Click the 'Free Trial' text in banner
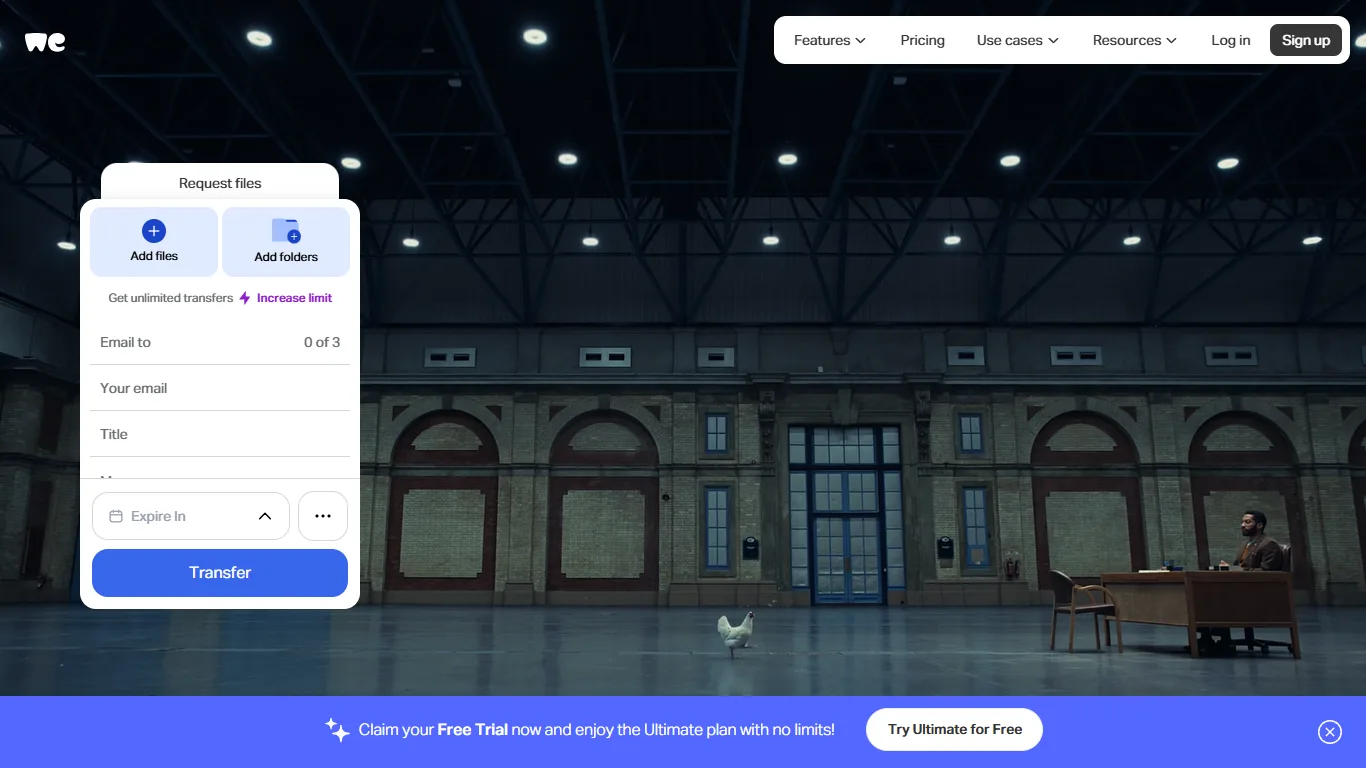1366x768 pixels. [x=473, y=730]
